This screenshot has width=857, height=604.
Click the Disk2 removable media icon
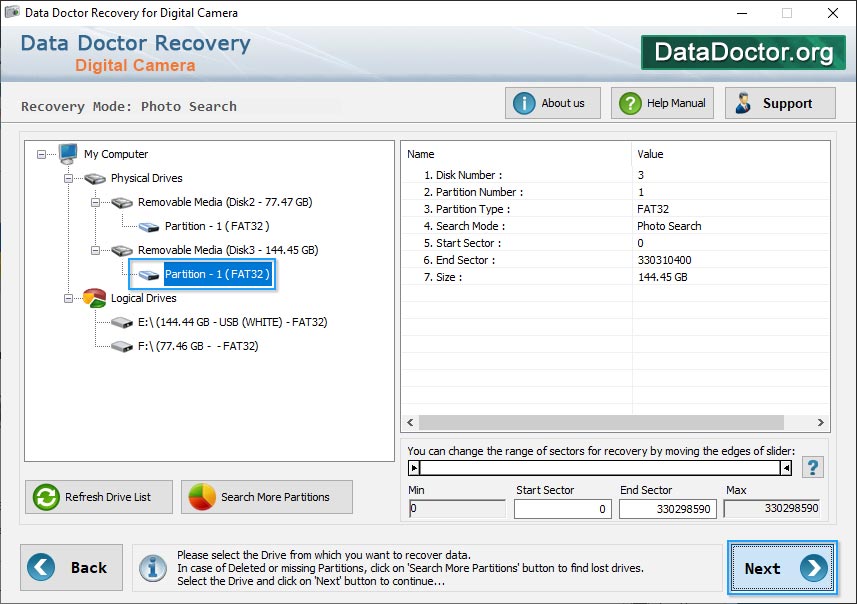coord(122,202)
